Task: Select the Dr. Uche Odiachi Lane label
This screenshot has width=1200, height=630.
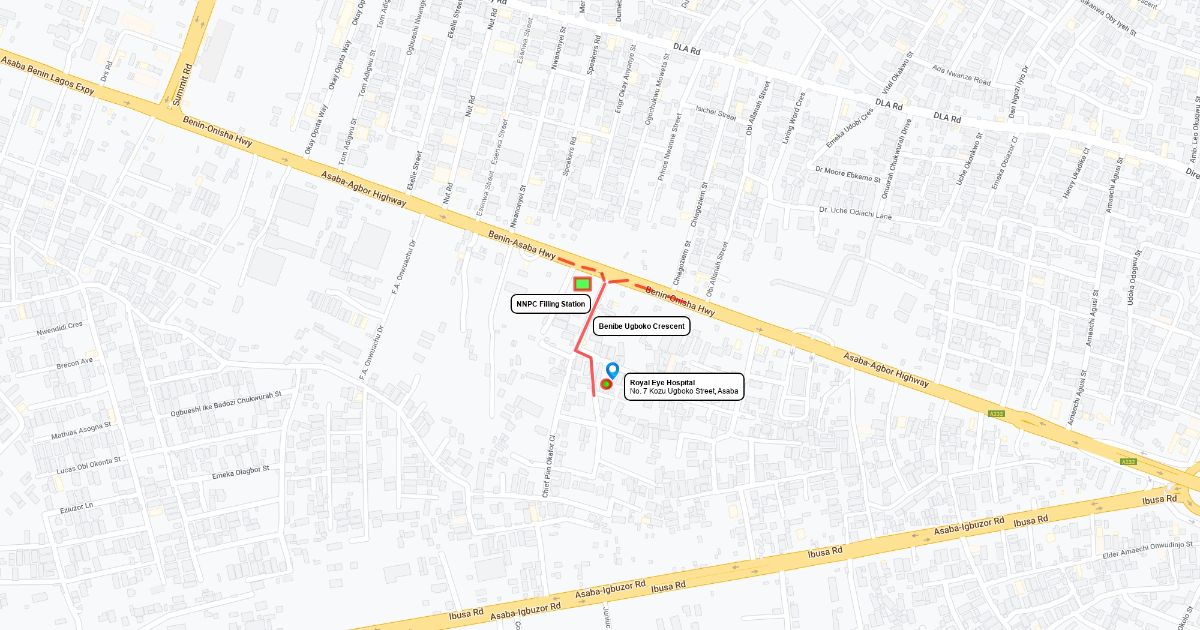Action: (855, 211)
